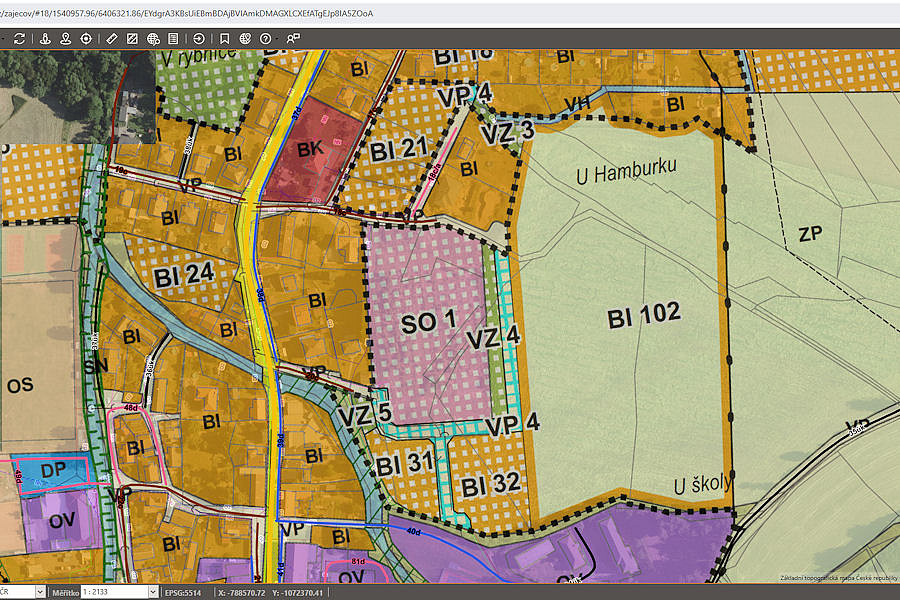Click the X coordinate readout -788570.72
Image resolution: width=900 pixels, height=600 pixels.
point(242,593)
